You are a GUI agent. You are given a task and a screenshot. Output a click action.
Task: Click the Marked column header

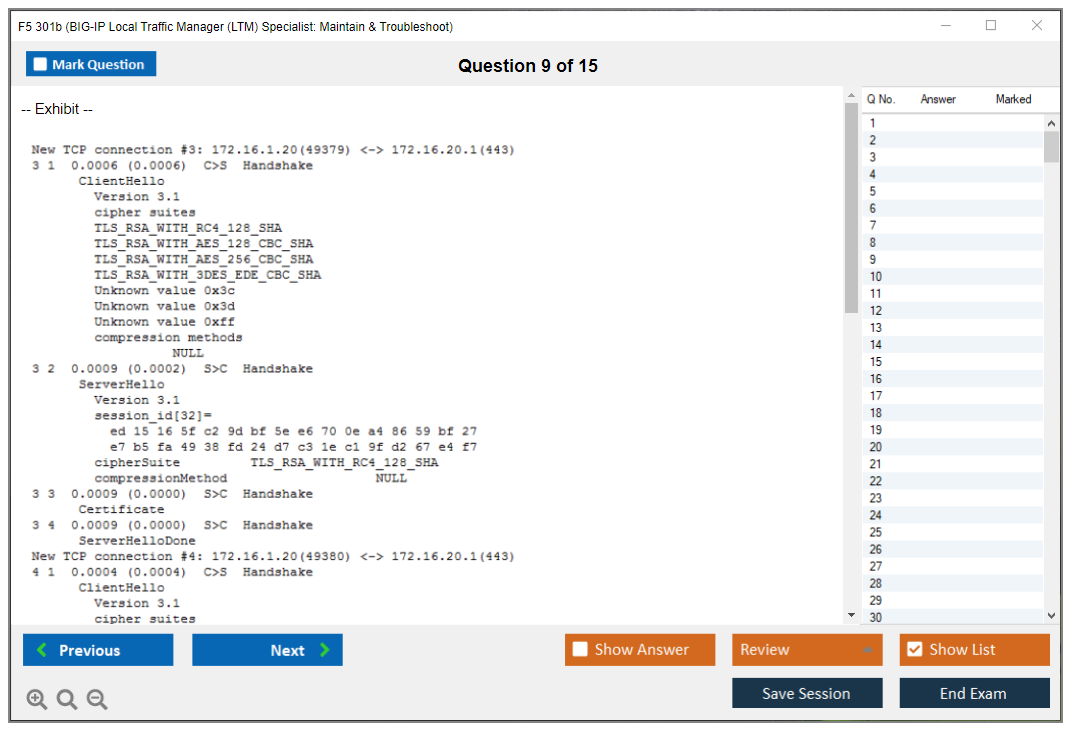pyautogui.click(x=1013, y=99)
